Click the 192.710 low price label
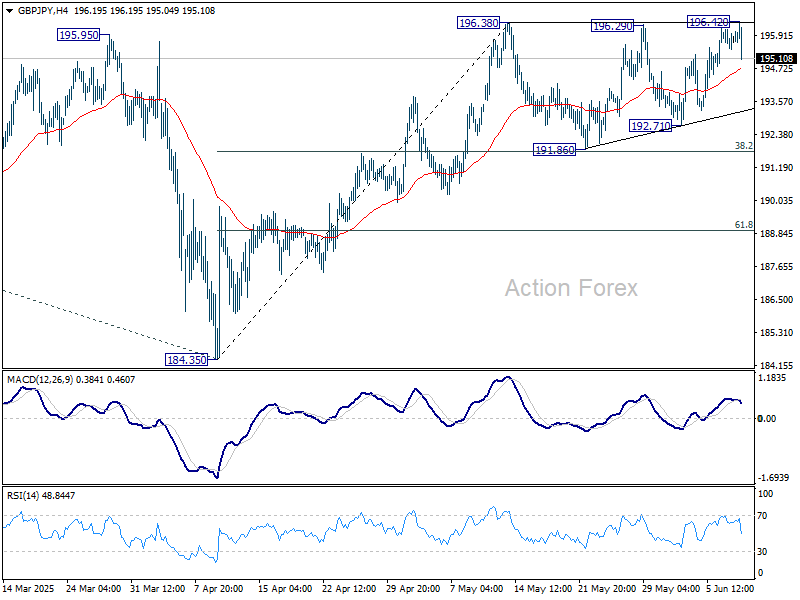The height and width of the screenshot is (600, 800). [651, 126]
